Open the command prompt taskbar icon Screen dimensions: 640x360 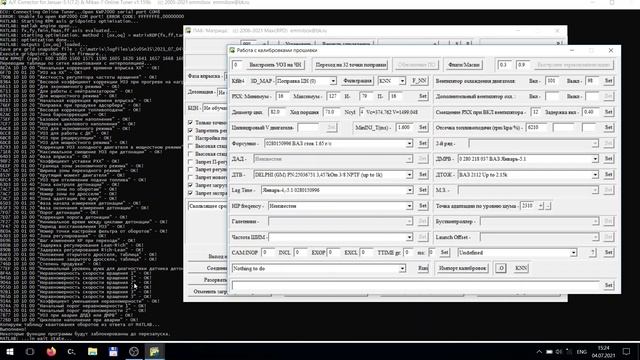click(71, 351)
